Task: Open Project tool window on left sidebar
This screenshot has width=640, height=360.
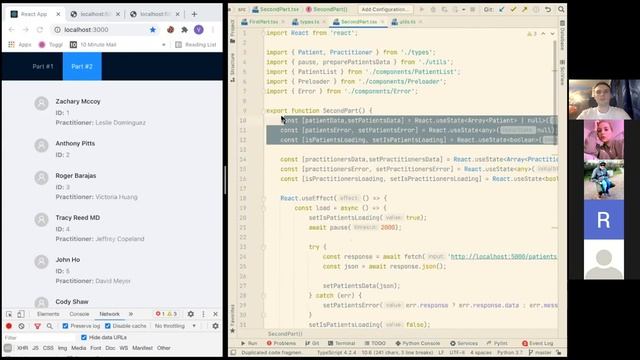Action: 232,31
